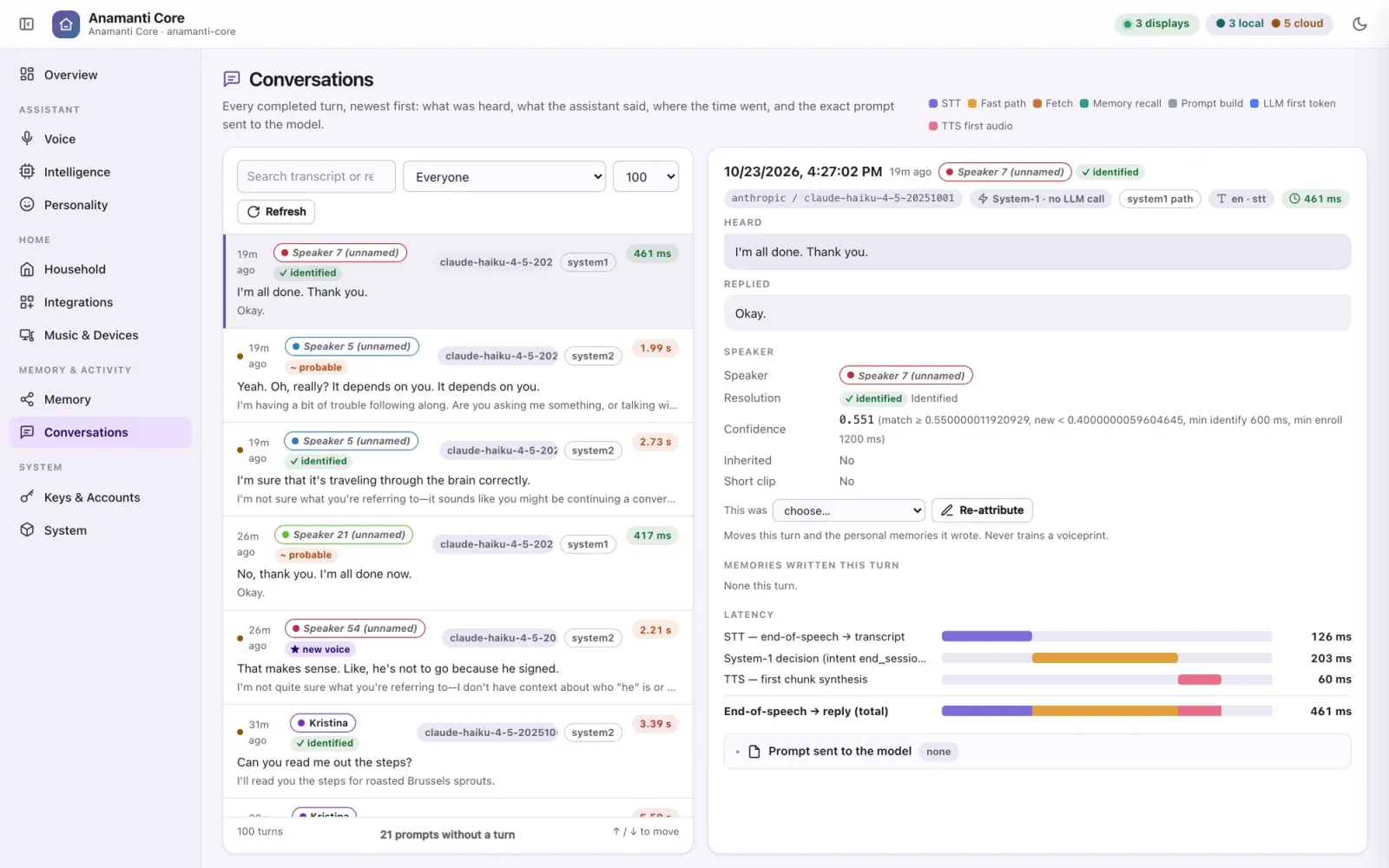Click the Speaker 54 (unnamed) badge
Image resolution: width=1389 pixels, height=868 pixels.
[x=355, y=628]
